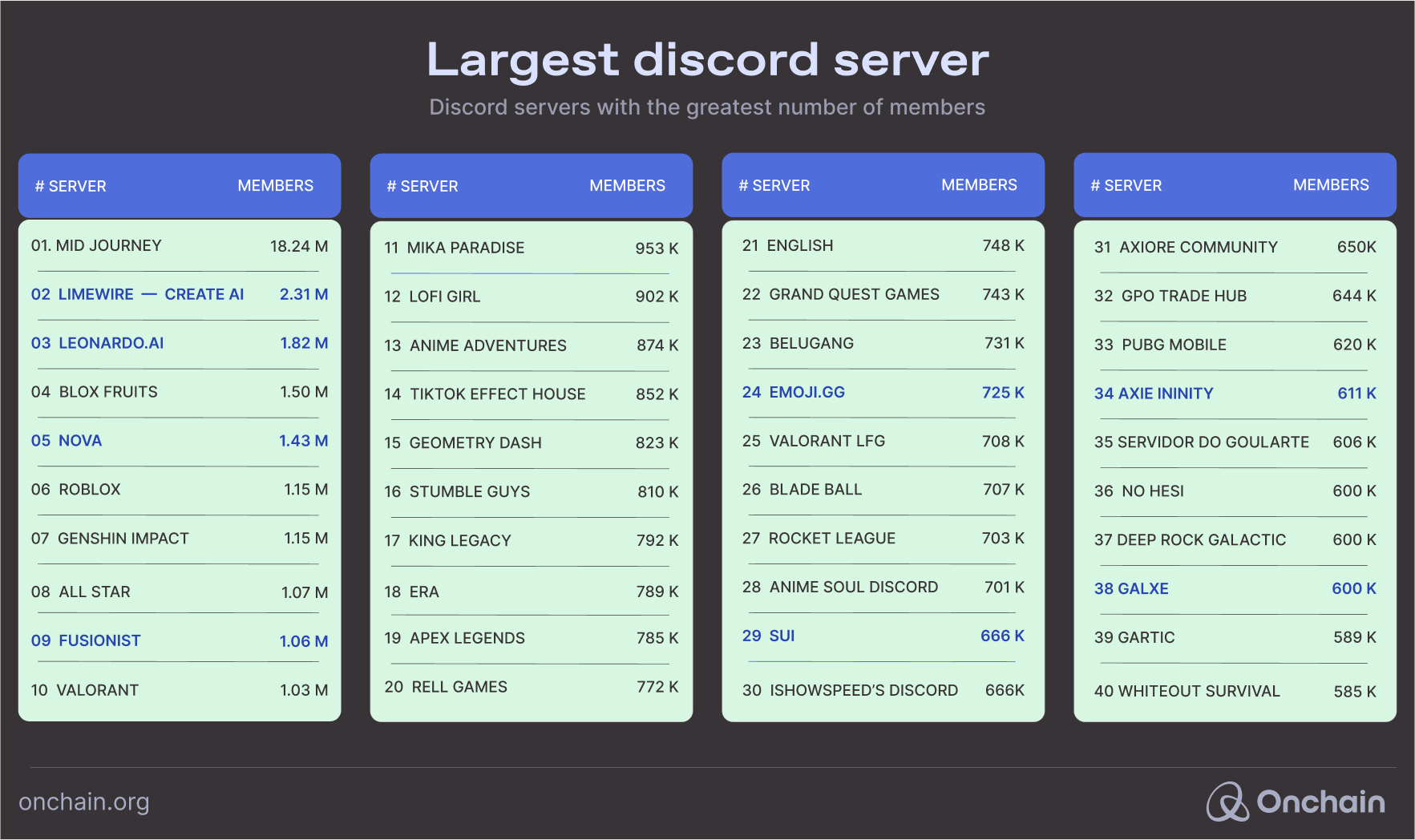Select the MIKA PARADISE row

pos(532,248)
